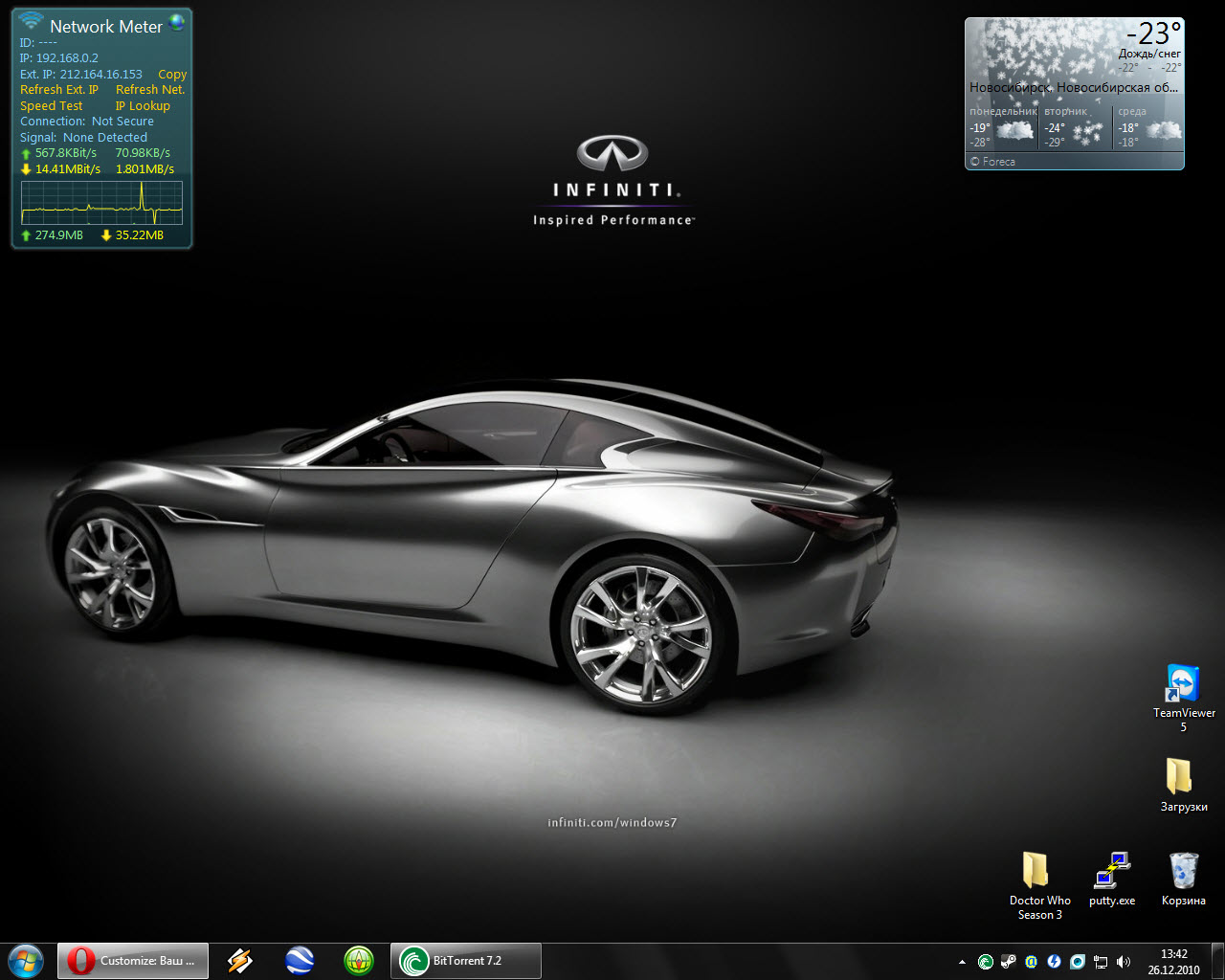The image size is (1225, 980).
Task: Click Copy next to external IP
Action: point(172,74)
